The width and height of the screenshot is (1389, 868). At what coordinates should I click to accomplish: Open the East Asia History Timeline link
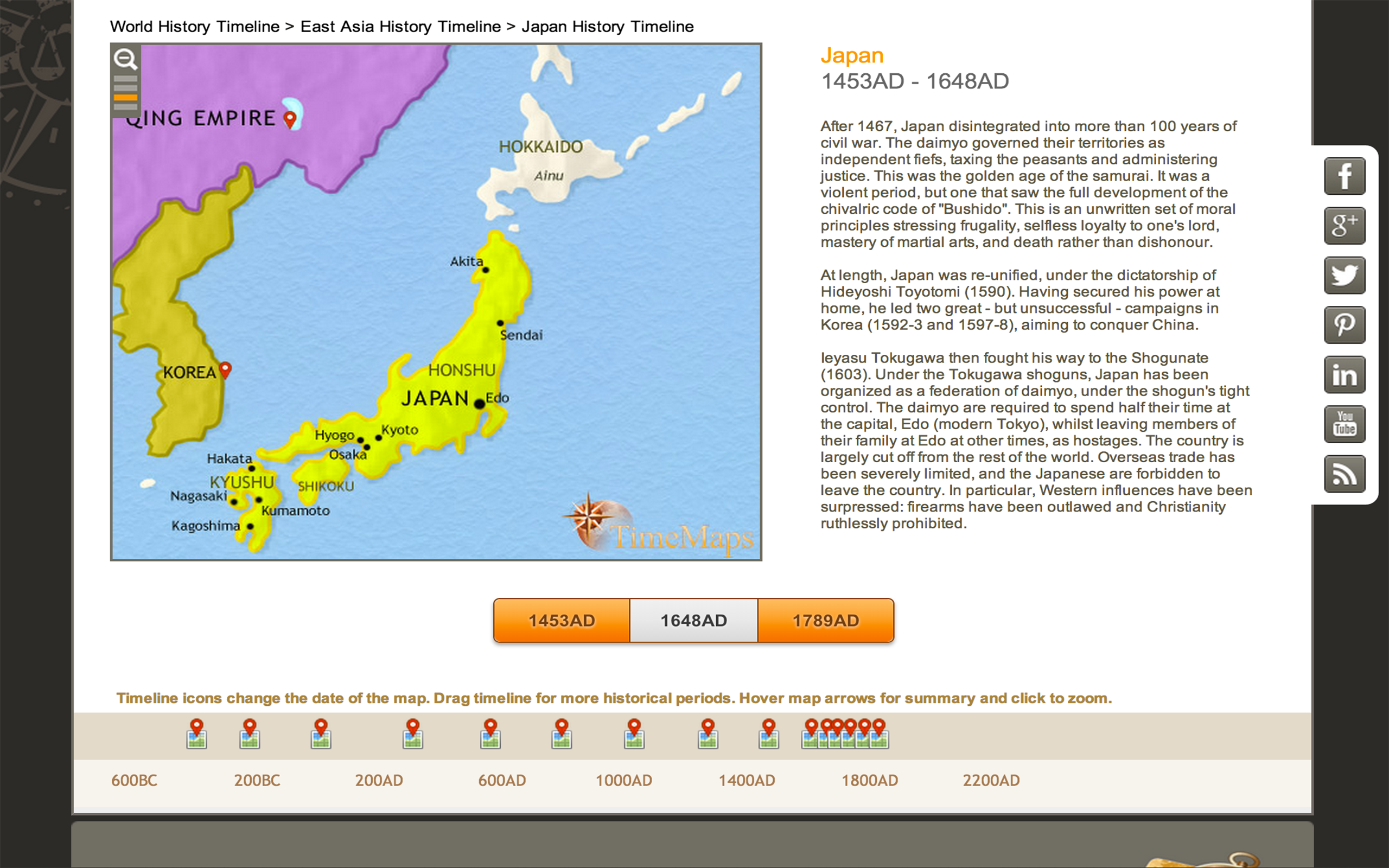pos(400,27)
